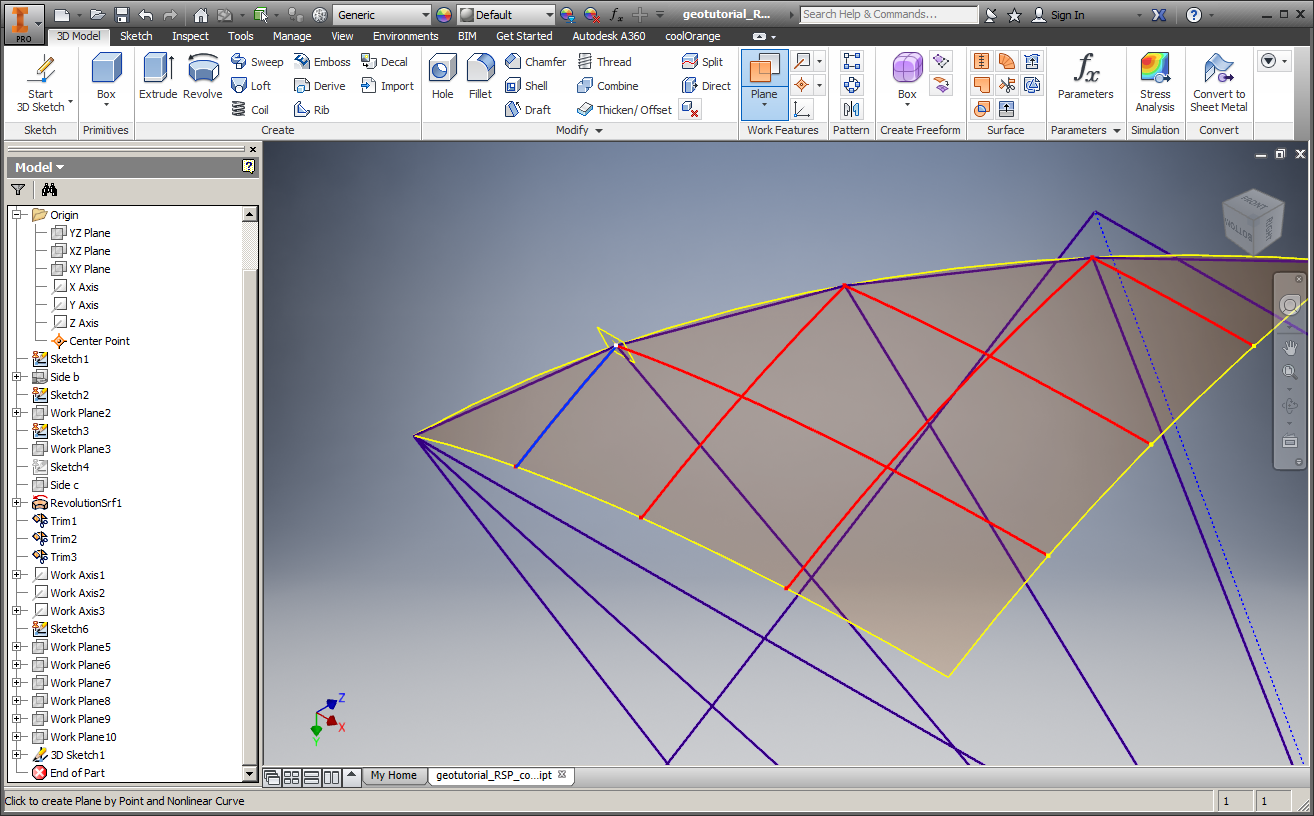Click the Rectangular Pattern icon
Screen dimensions: 1314x816
852,62
